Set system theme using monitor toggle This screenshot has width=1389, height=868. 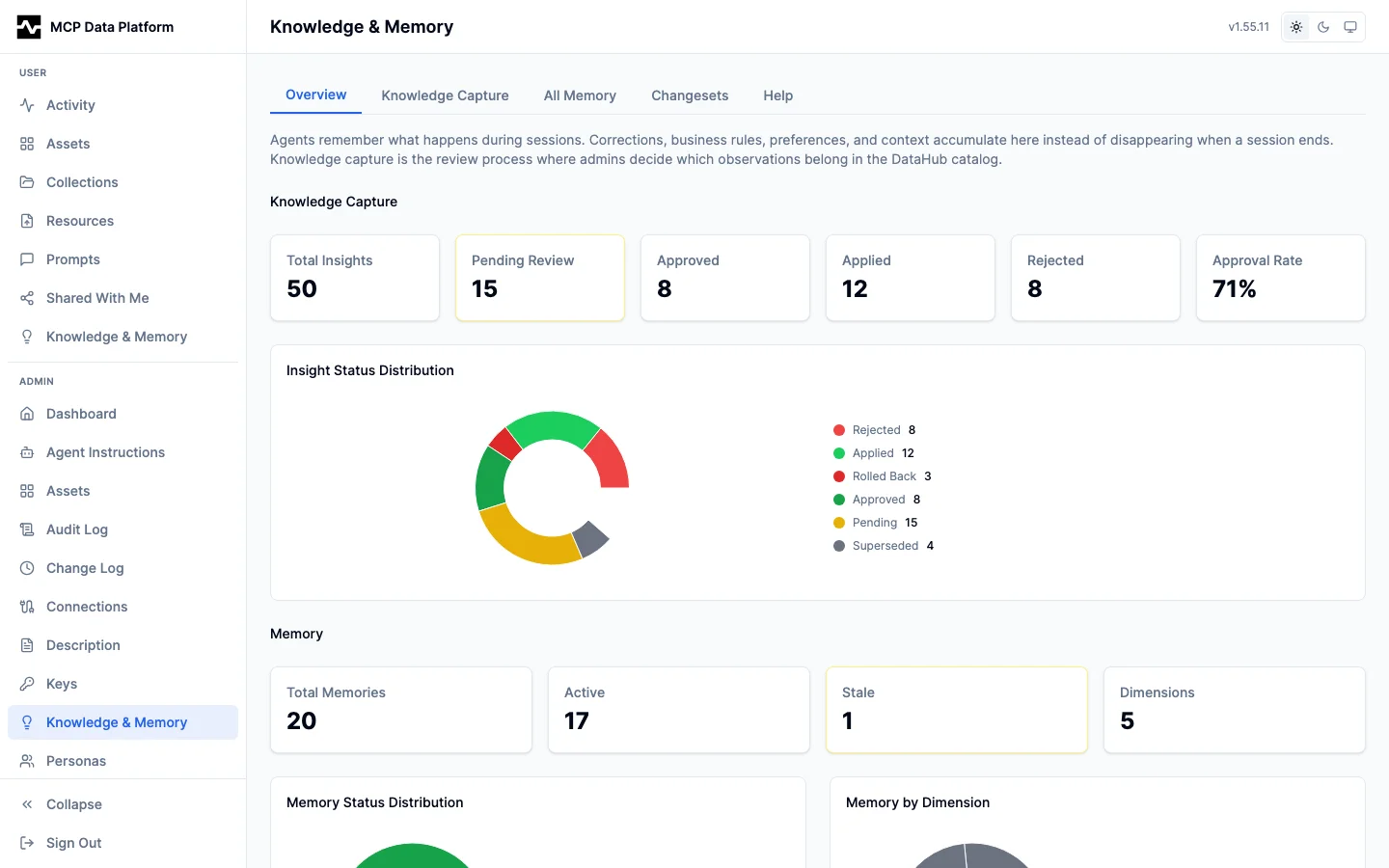point(1350,27)
